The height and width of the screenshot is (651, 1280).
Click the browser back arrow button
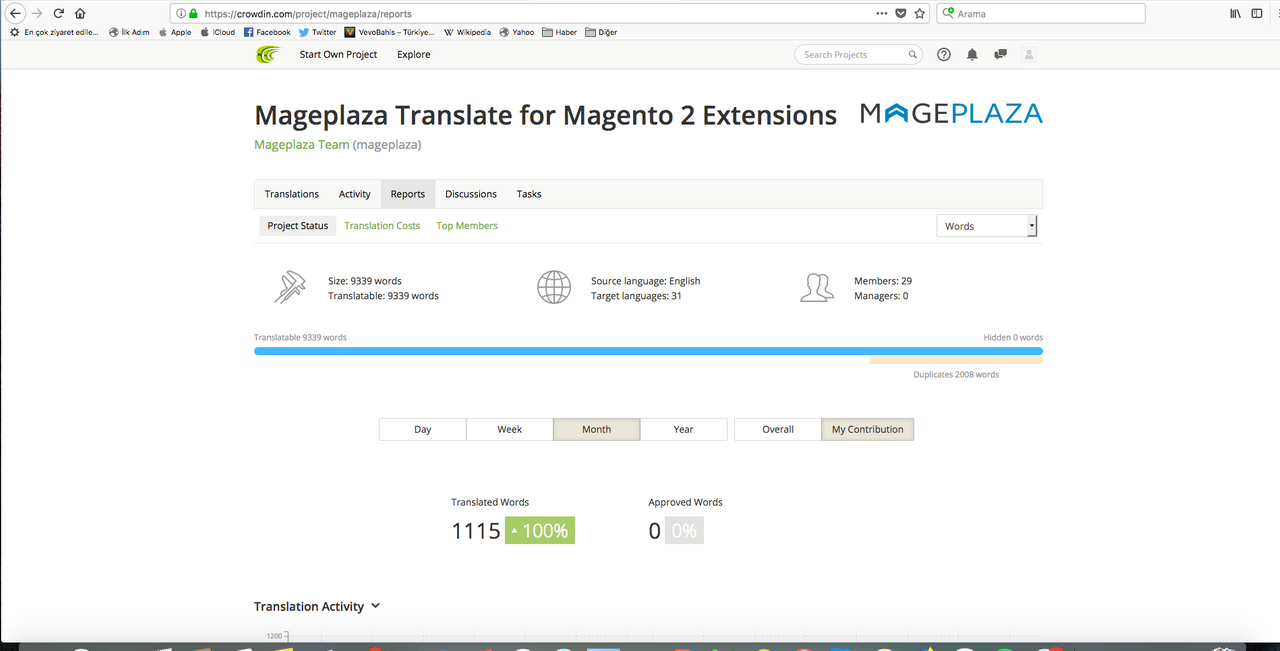[15, 14]
